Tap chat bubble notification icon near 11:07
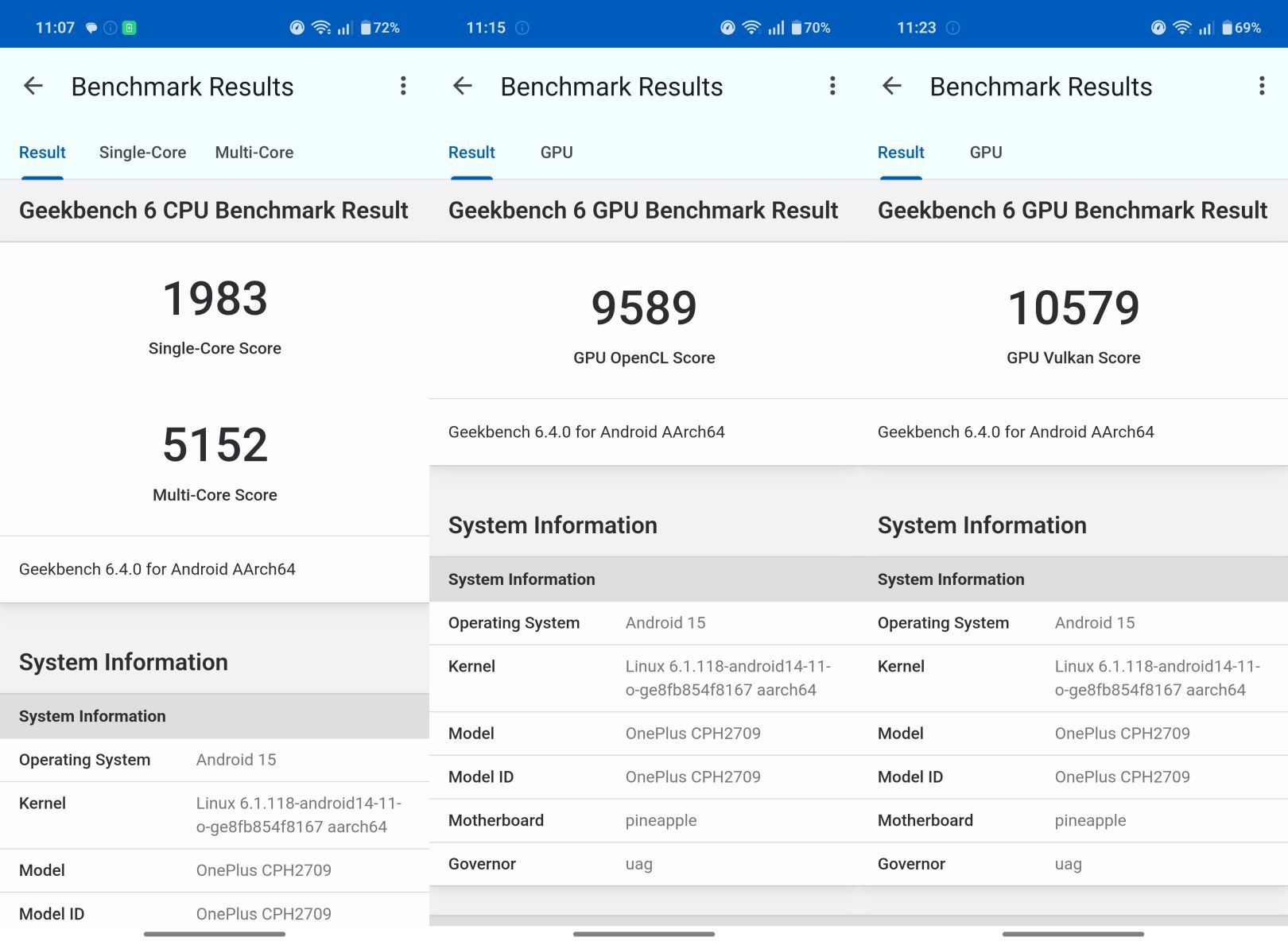 pos(91,28)
